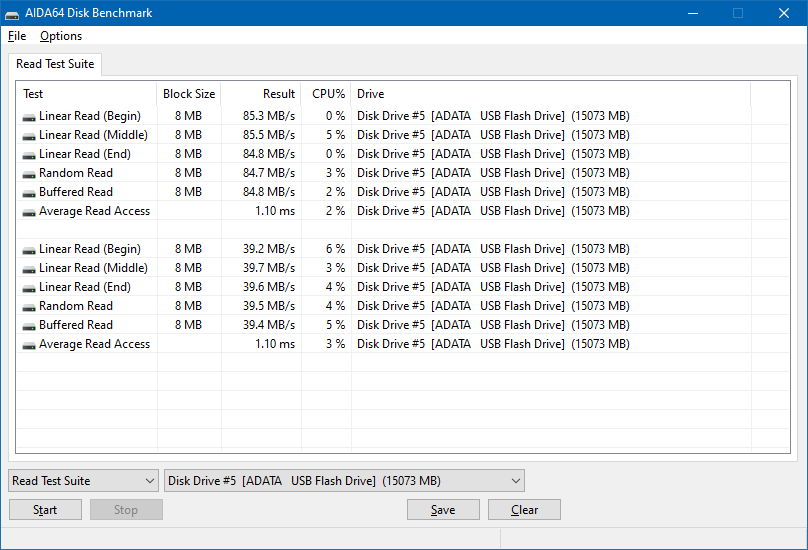Clear the results list
Screen dimensions: 808x550
[524, 510]
